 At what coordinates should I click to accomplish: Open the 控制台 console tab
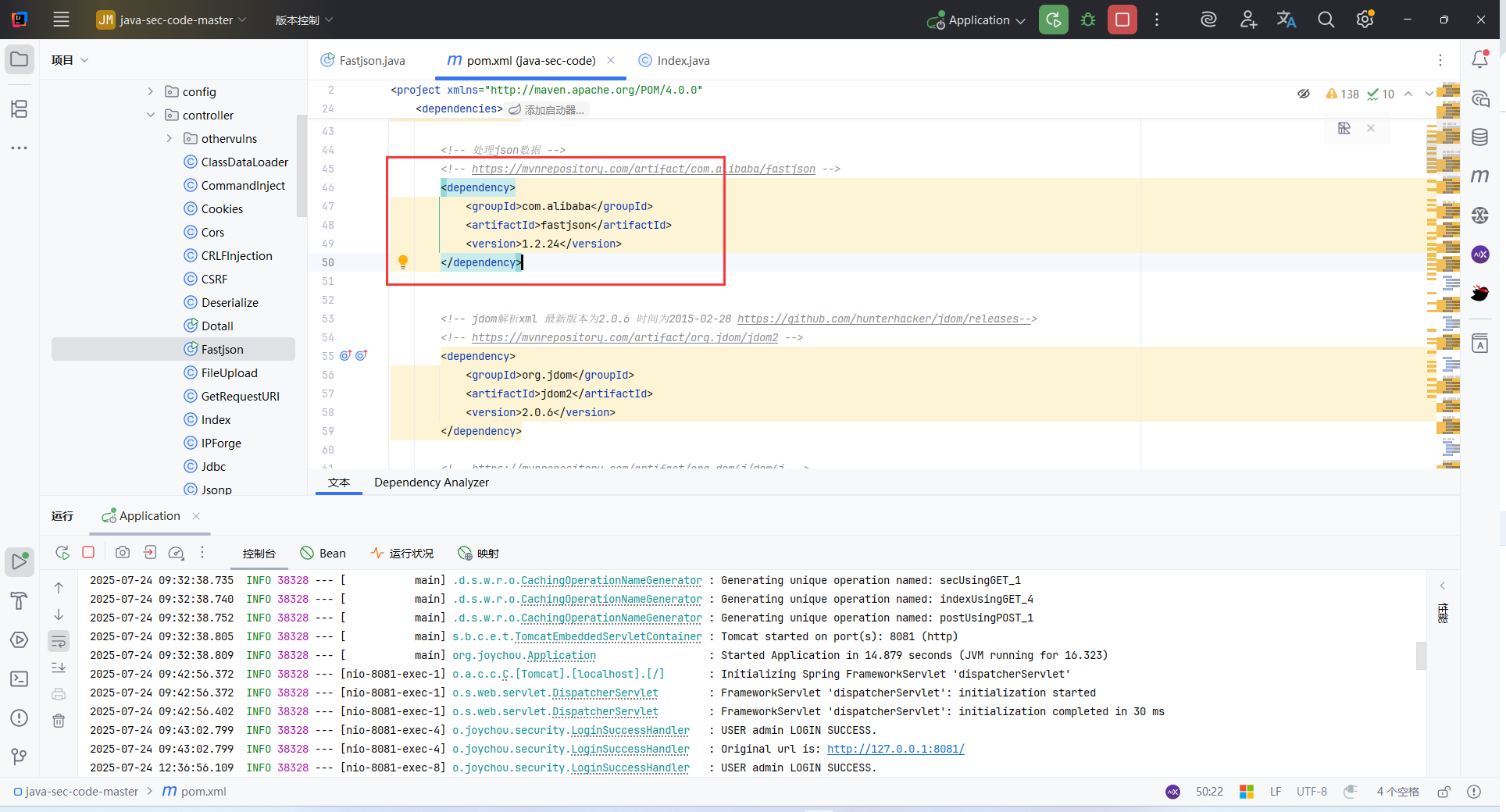(x=259, y=553)
